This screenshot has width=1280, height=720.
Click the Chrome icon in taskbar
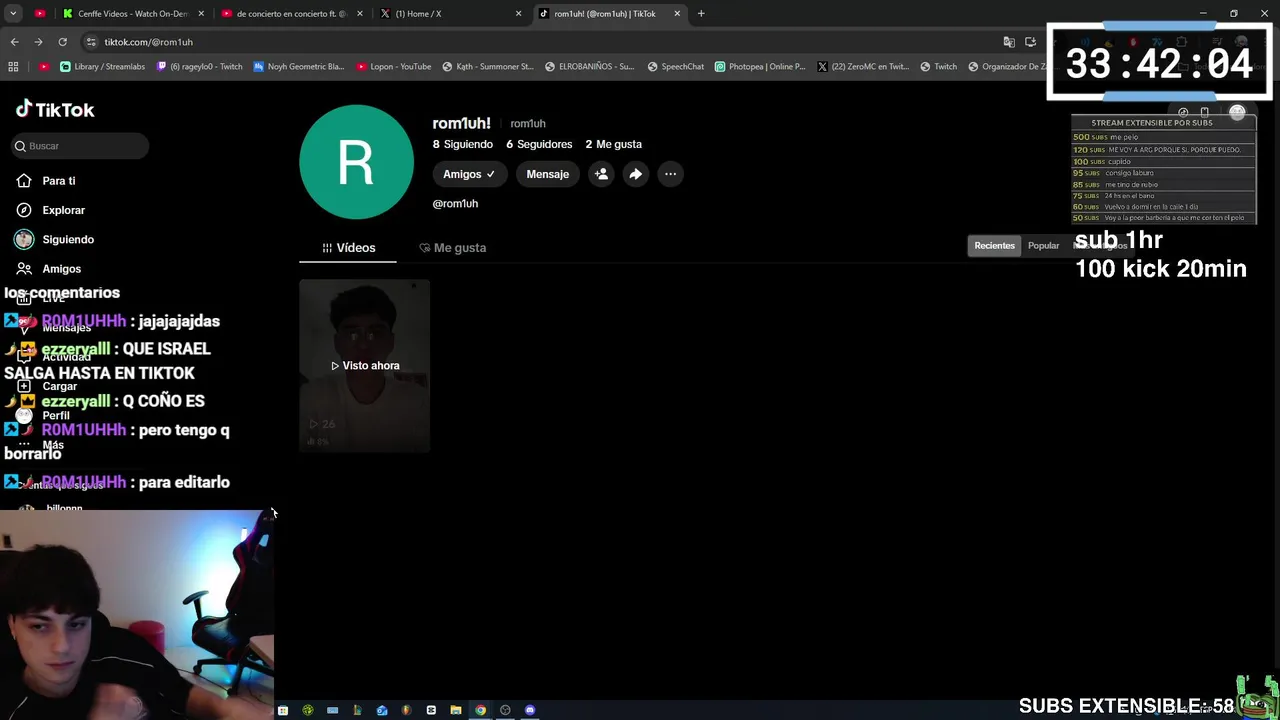(x=480, y=710)
